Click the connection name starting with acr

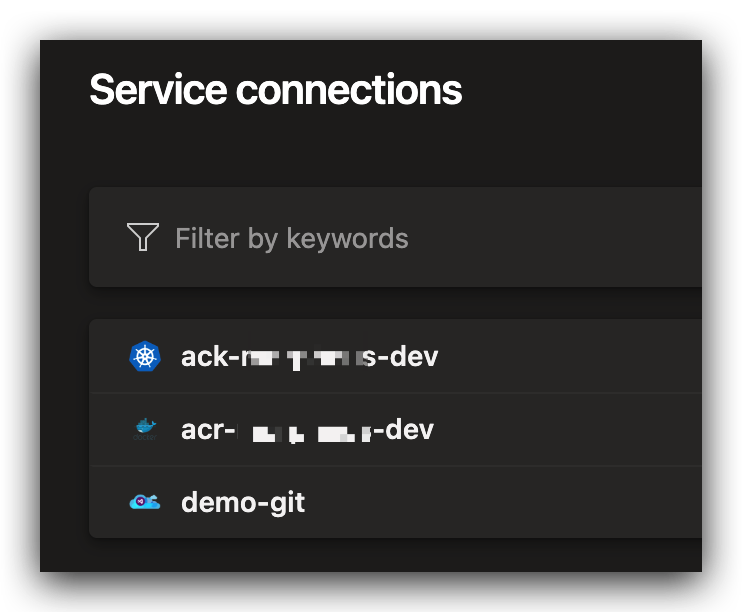pyautogui.click(x=307, y=430)
